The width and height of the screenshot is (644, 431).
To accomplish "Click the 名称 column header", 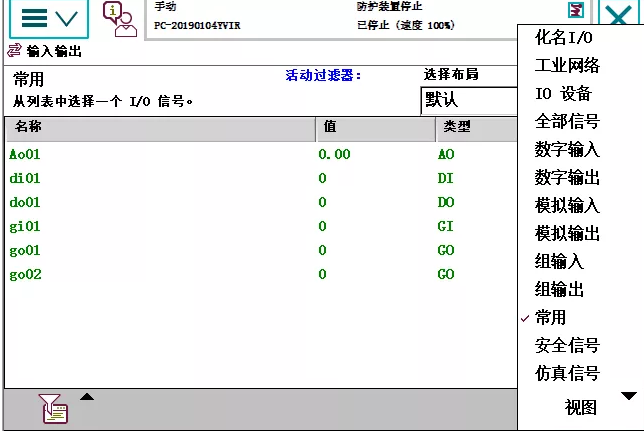I will click(160, 129).
